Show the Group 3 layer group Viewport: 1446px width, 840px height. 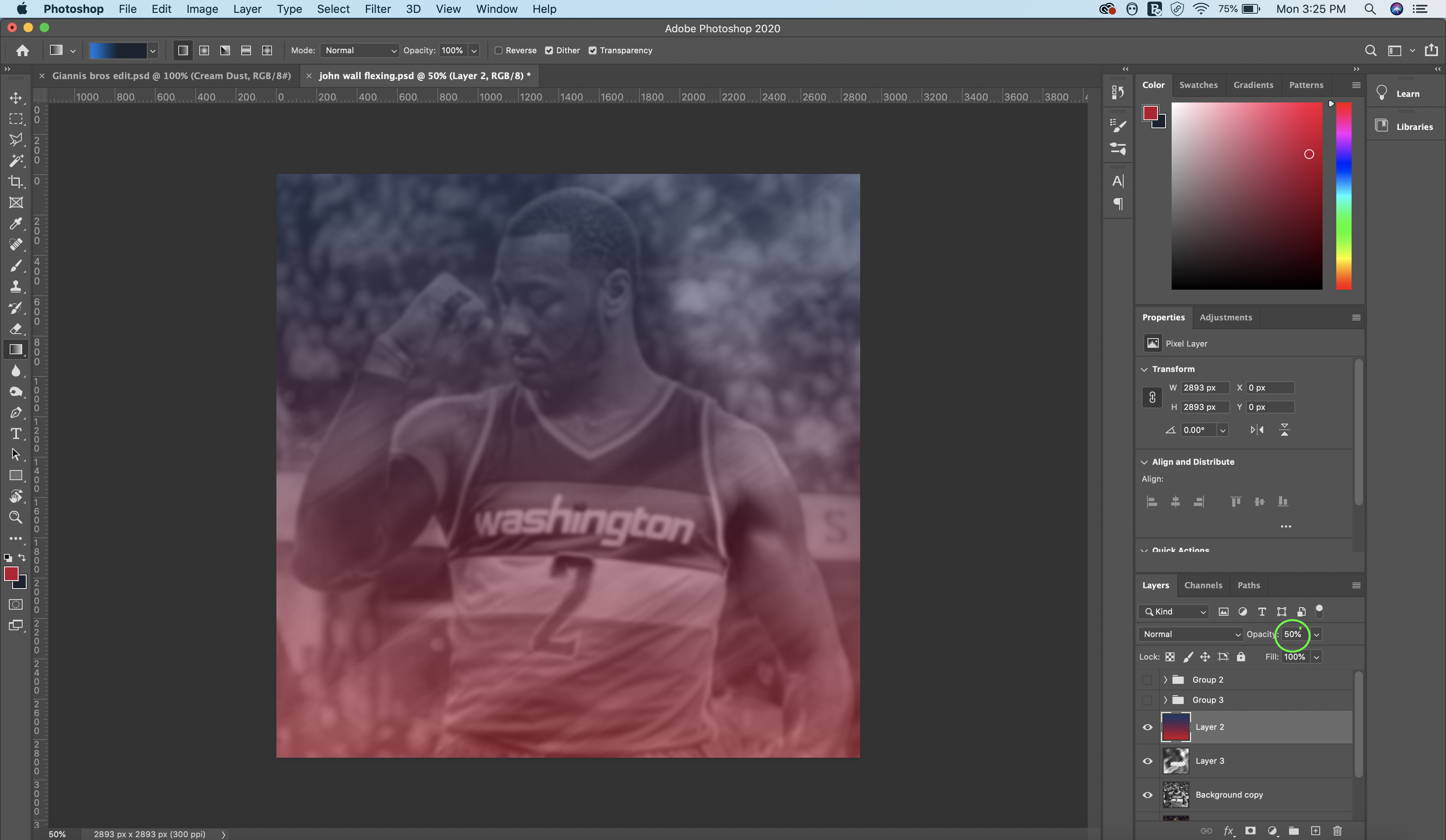coord(1147,700)
